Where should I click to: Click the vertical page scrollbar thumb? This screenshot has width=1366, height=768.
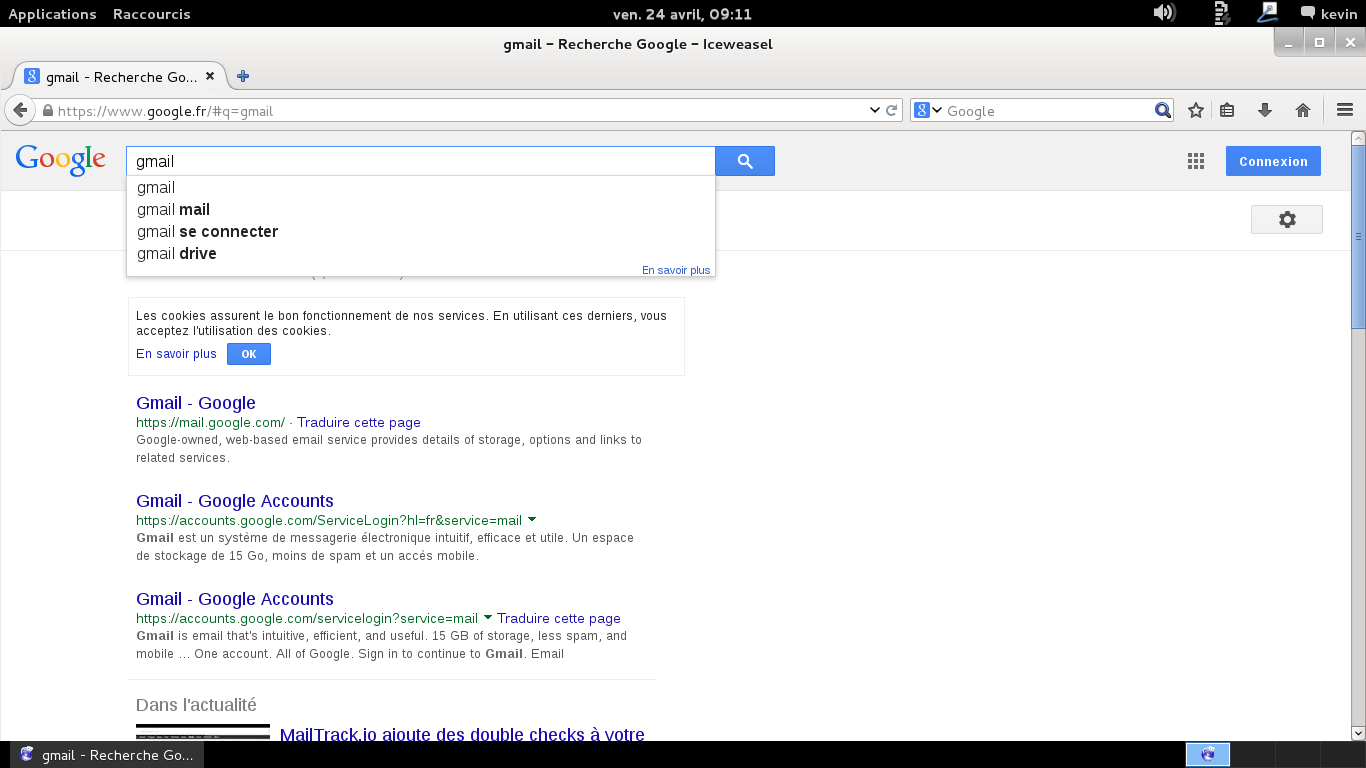pos(1358,236)
